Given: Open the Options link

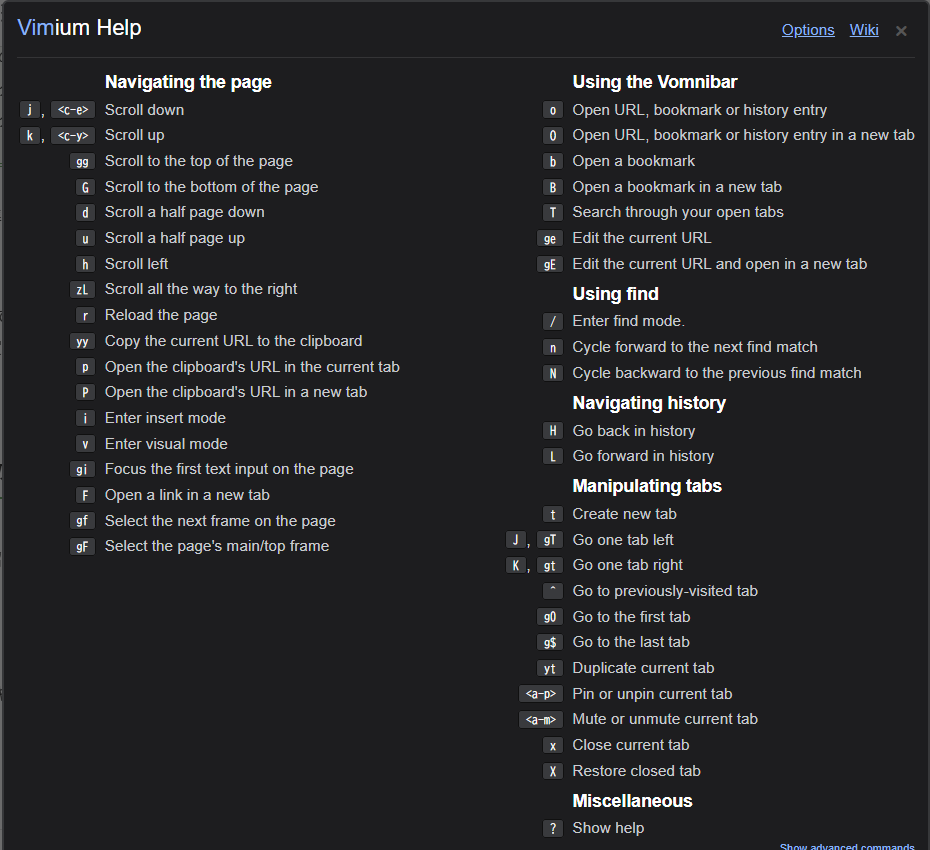Looking at the screenshot, I should 808,30.
